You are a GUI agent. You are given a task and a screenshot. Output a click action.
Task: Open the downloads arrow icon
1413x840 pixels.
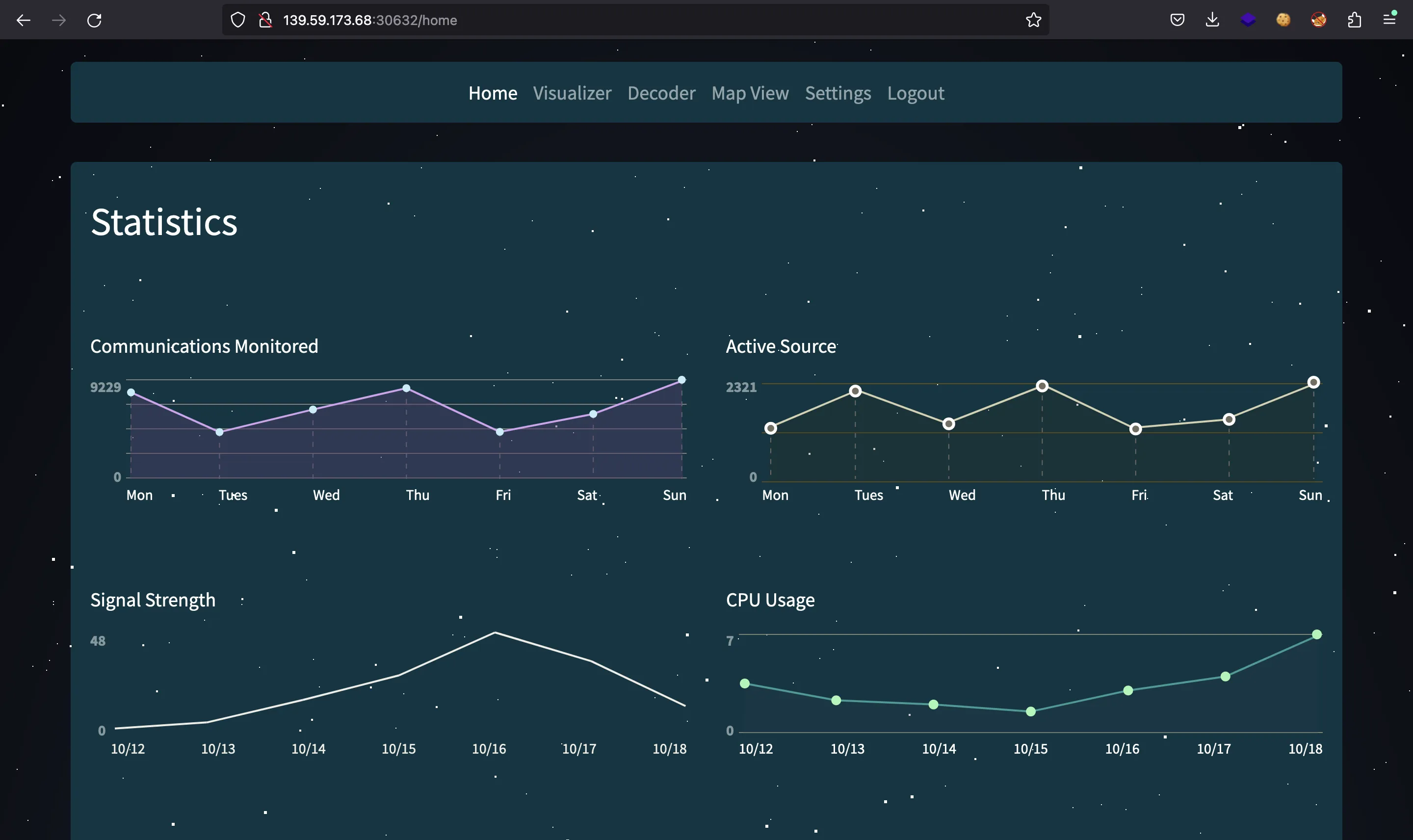point(1212,21)
